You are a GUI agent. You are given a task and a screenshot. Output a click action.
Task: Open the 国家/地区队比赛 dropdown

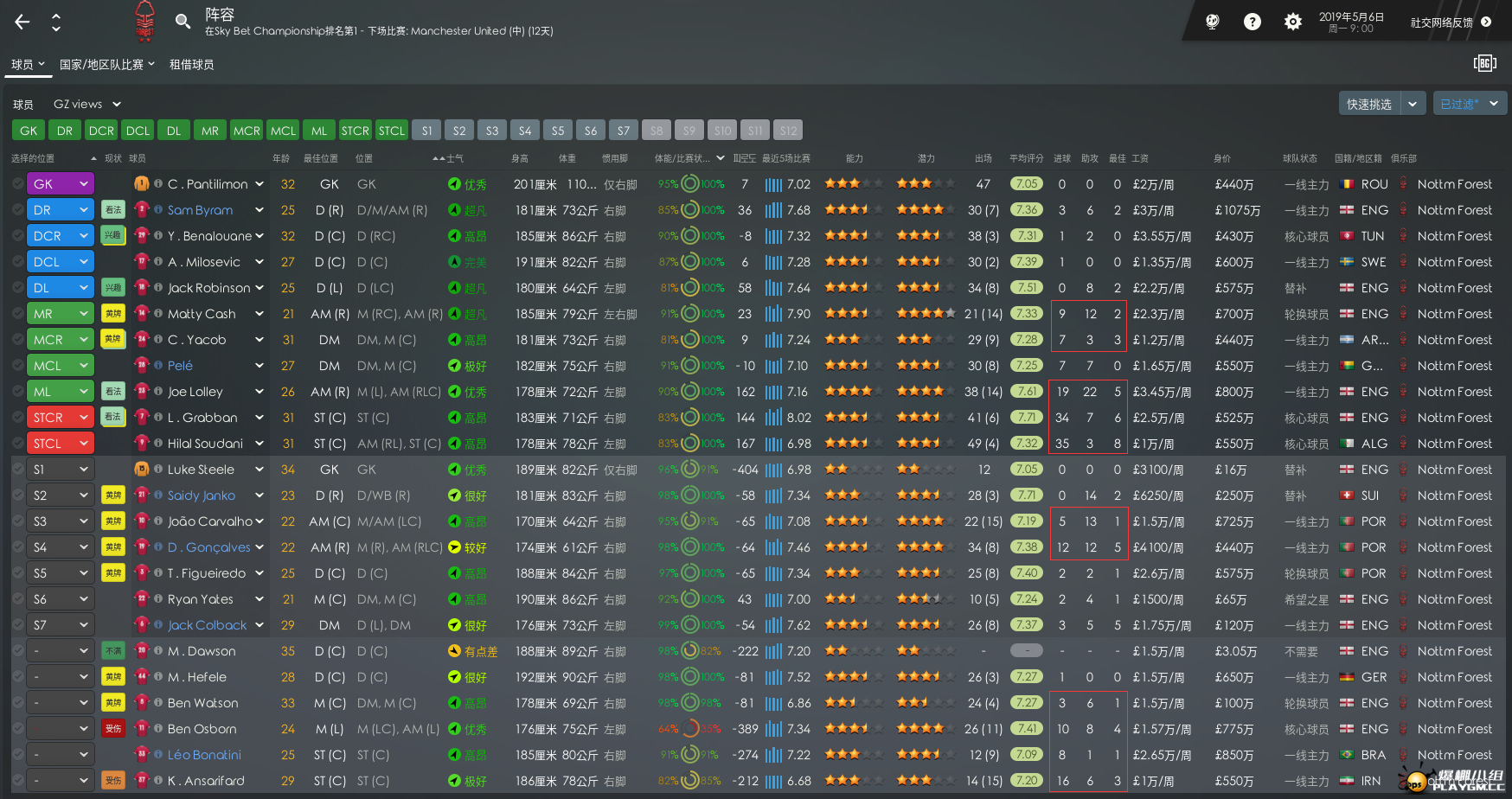(x=107, y=65)
